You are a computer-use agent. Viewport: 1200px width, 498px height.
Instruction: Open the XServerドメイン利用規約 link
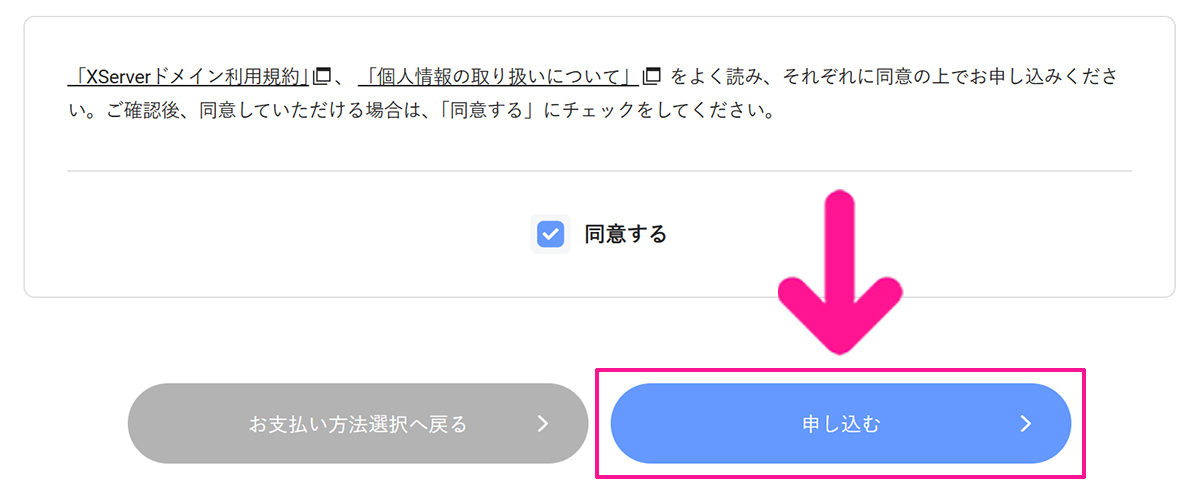(x=189, y=76)
